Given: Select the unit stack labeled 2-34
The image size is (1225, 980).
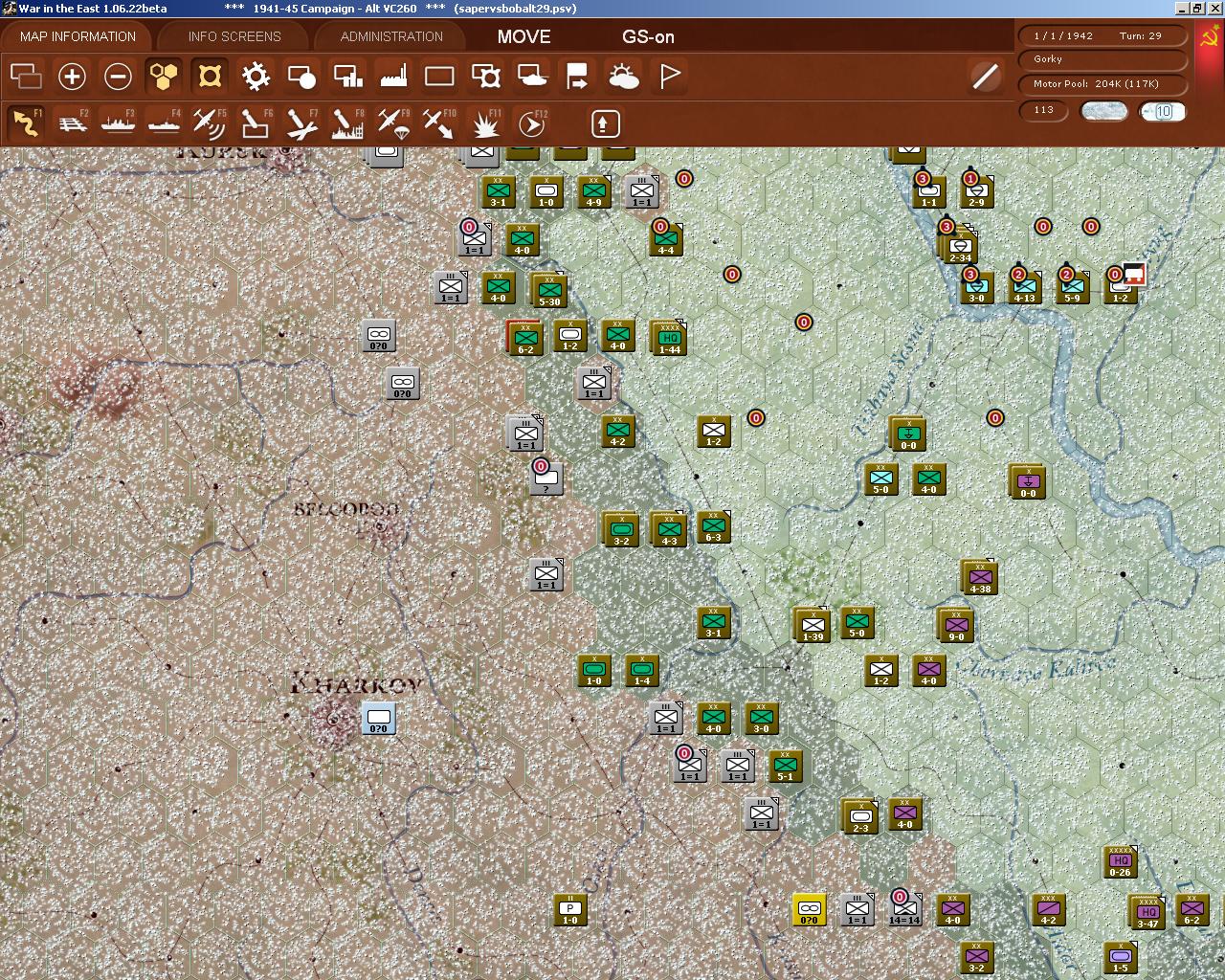Looking at the screenshot, I should (959, 245).
